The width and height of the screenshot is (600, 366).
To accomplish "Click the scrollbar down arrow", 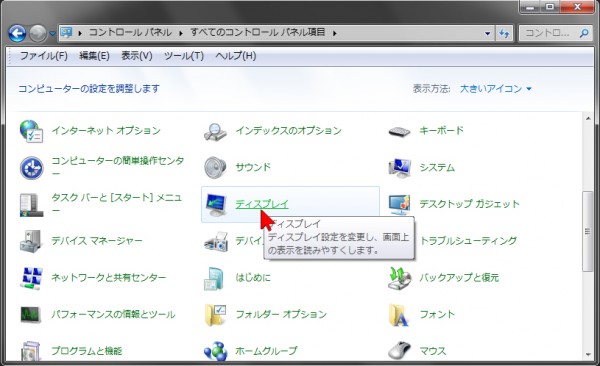I will (x=588, y=355).
